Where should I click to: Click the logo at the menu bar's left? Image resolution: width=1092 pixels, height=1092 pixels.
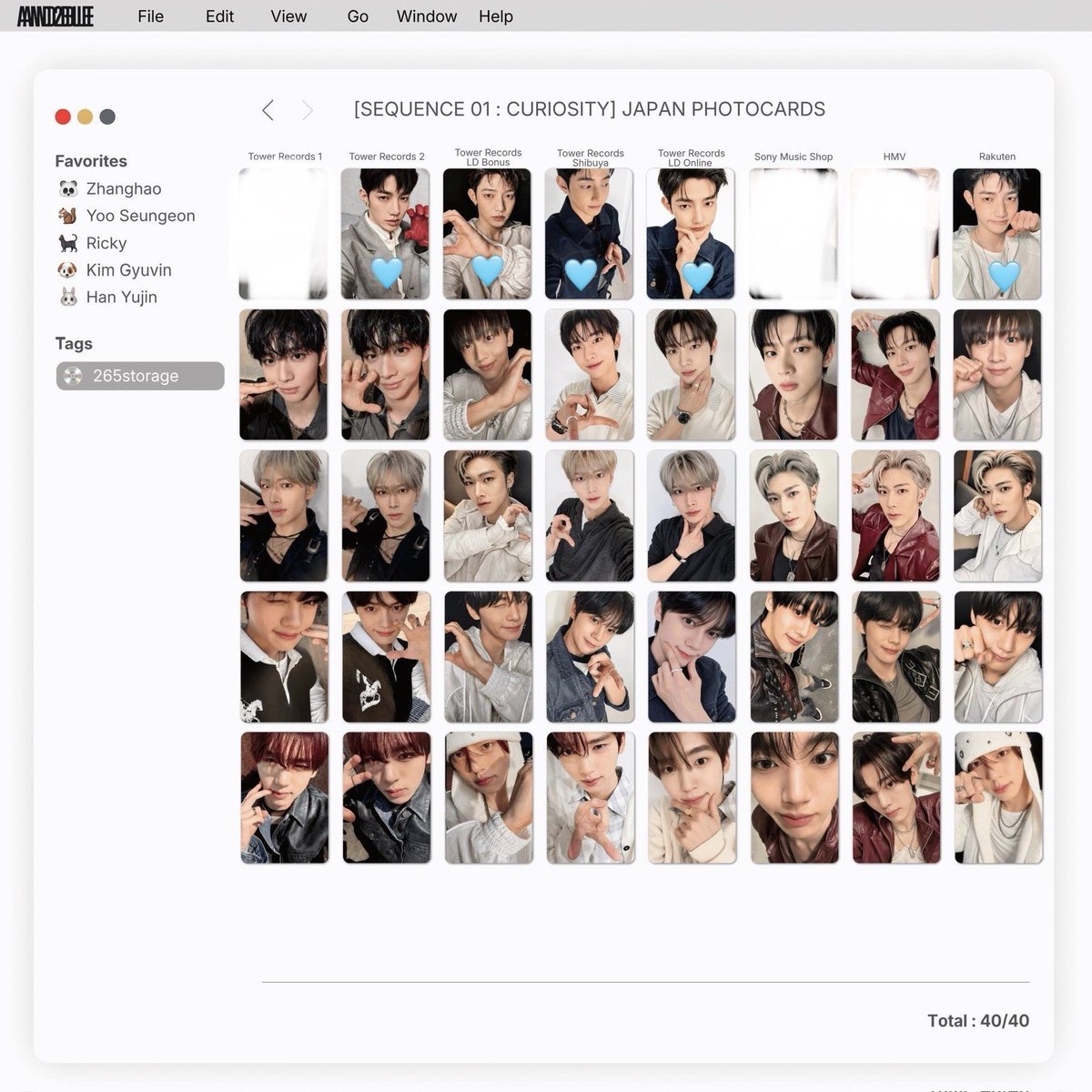(x=56, y=16)
